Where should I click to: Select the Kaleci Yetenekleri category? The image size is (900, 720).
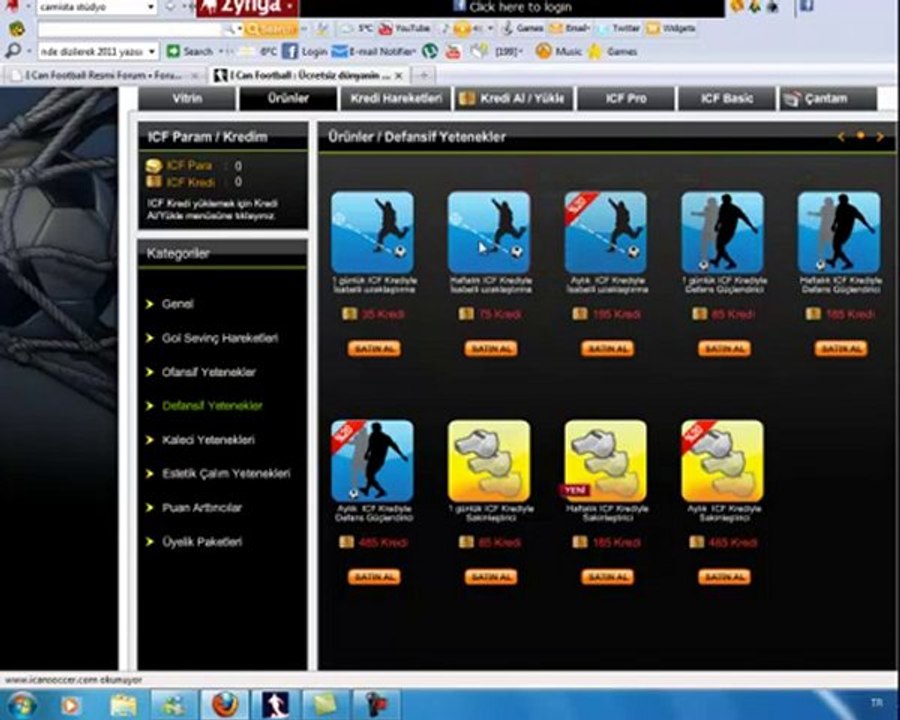208,440
